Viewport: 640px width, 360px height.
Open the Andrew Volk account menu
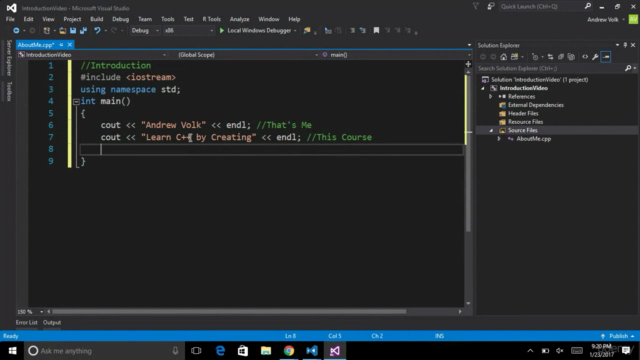[606, 20]
